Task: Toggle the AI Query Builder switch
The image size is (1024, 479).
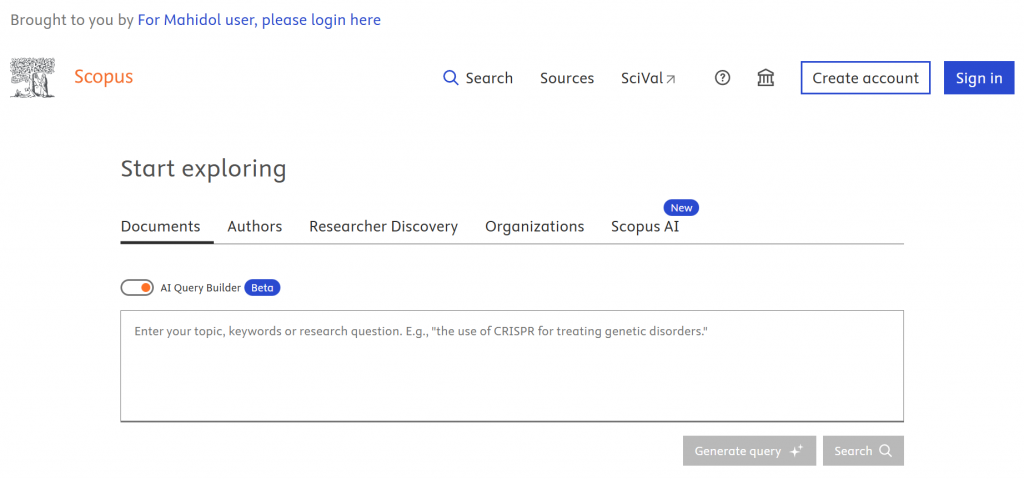Action: click(x=137, y=288)
